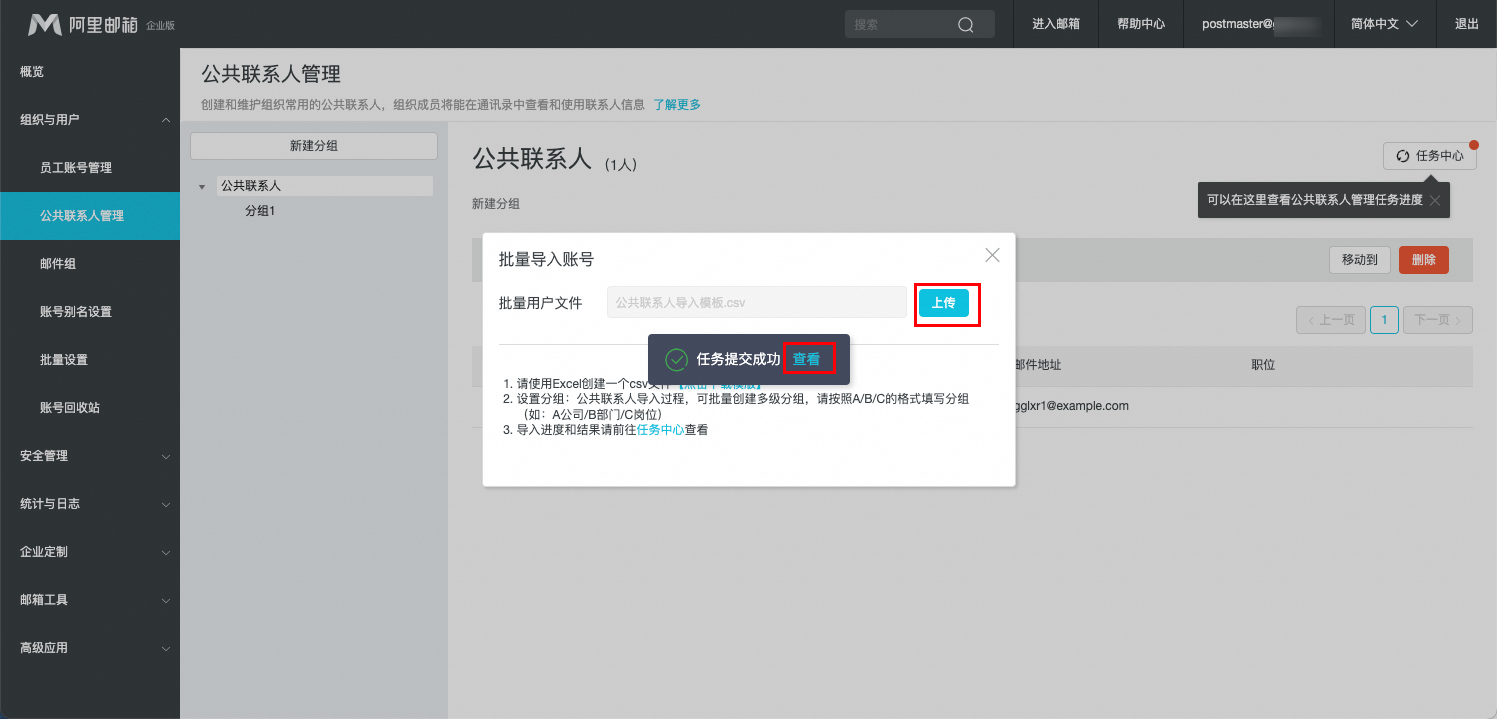
Task: Select 邮件组 menu item
Action: point(58,264)
